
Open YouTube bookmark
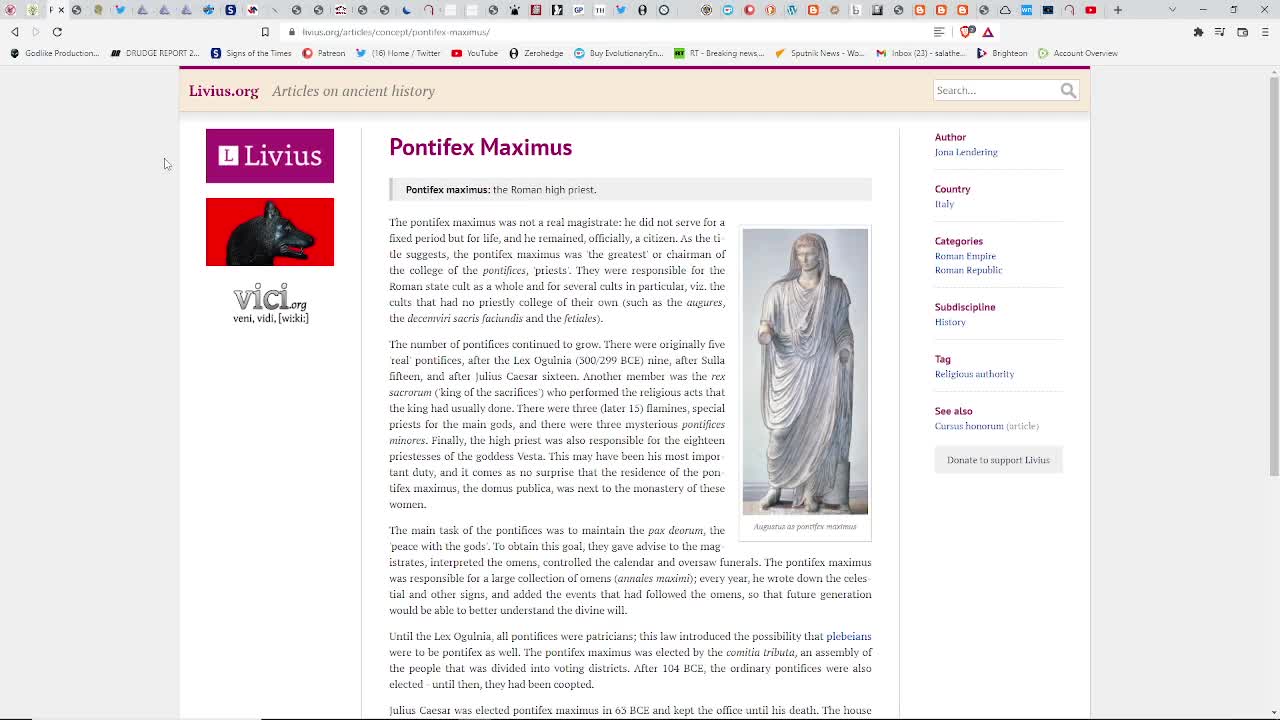[475, 53]
